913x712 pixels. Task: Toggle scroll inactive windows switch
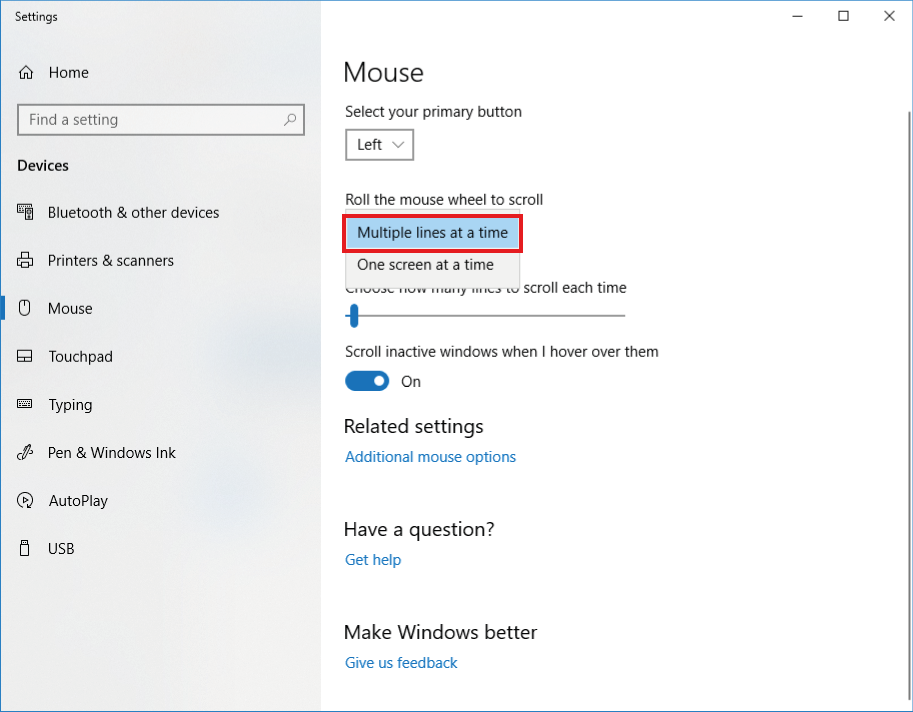pos(367,381)
